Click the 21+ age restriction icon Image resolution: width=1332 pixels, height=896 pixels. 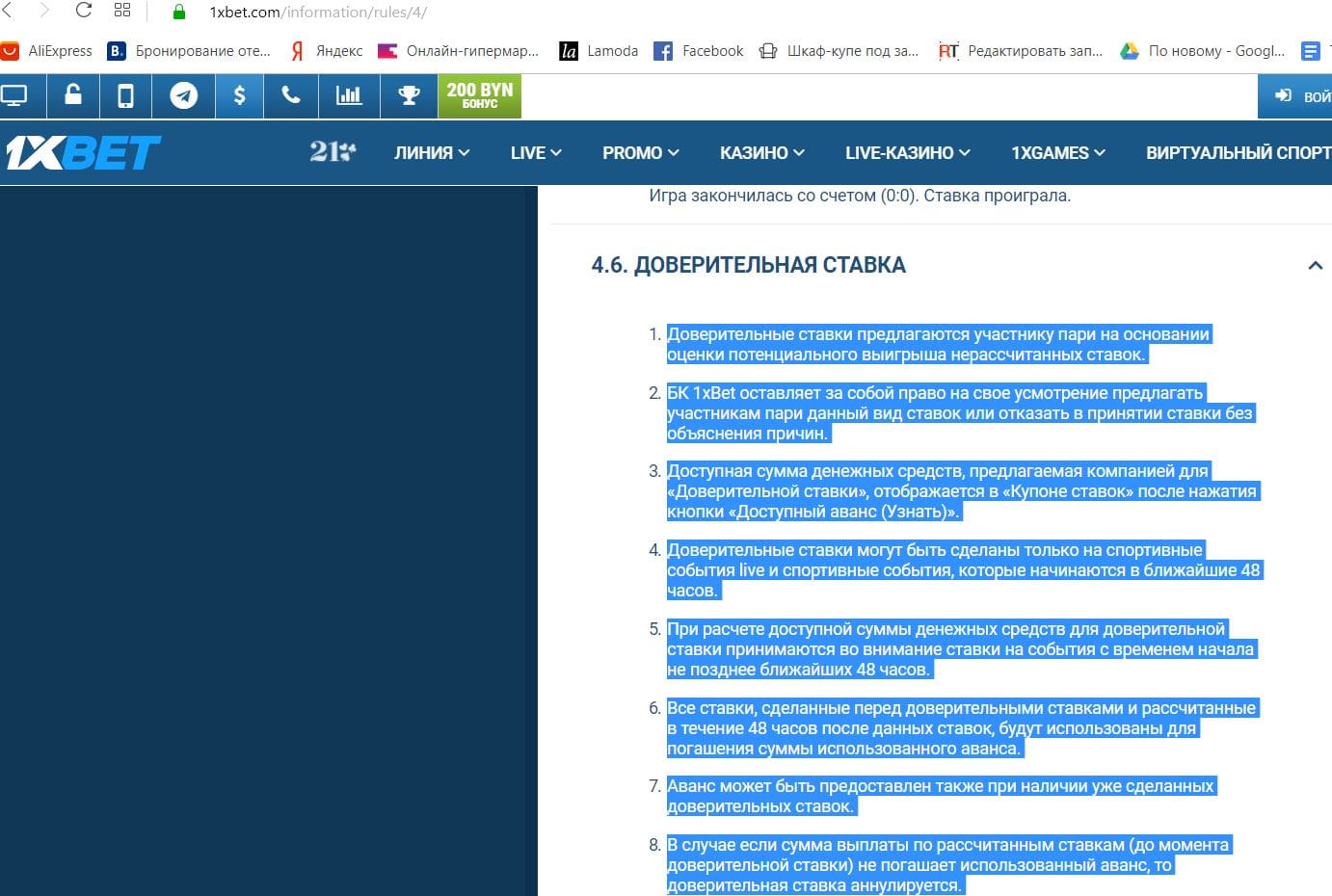(333, 151)
